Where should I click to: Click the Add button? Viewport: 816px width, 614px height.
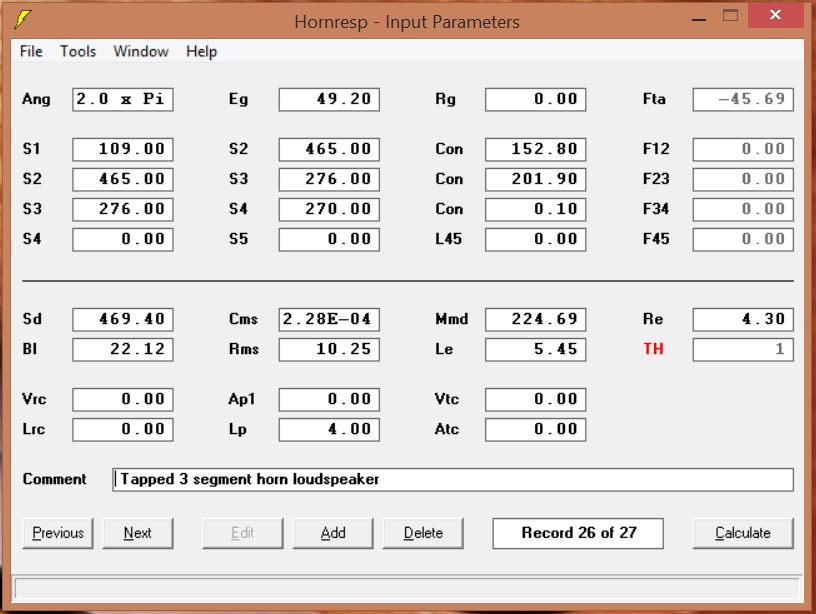pos(333,533)
